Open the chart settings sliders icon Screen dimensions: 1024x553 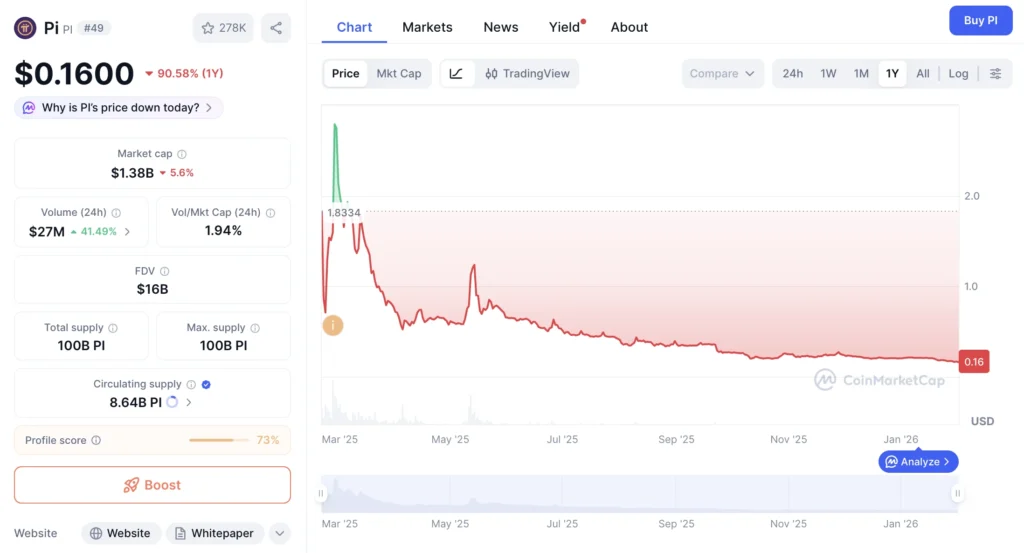995,74
